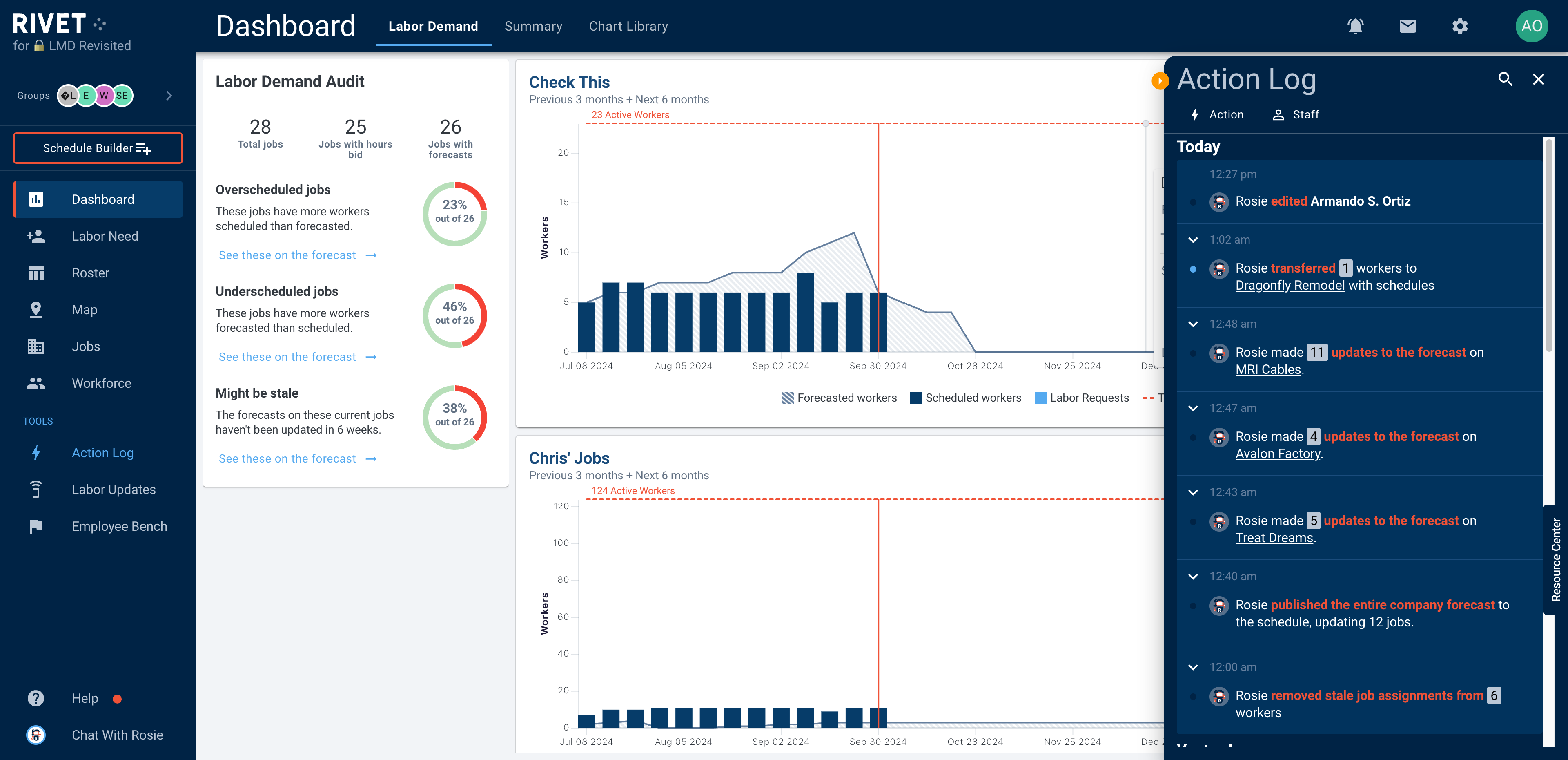This screenshot has width=1568, height=760.
Task: Click the Dashboard bar chart icon in sidebar
Action: pyautogui.click(x=36, y=199)
